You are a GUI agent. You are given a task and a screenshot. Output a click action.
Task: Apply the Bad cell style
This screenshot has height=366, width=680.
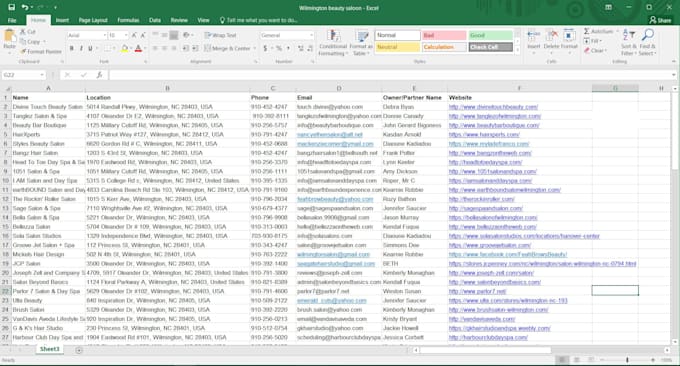click(x=444, y=35)
